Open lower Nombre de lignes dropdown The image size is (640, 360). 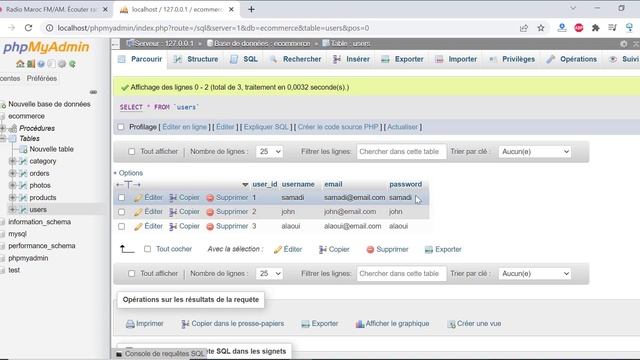pos(269,273)
